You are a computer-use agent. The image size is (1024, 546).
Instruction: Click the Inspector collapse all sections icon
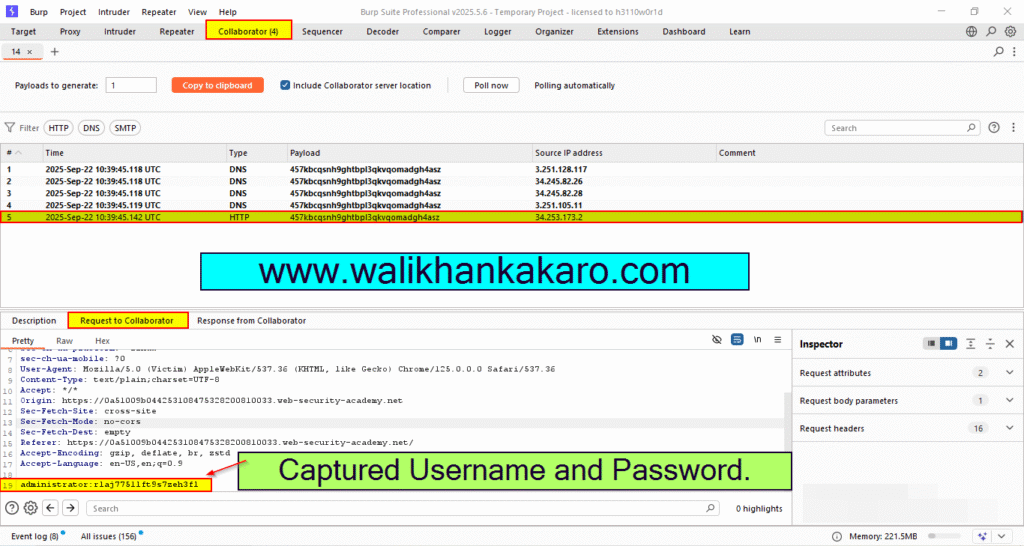(990, 344)
